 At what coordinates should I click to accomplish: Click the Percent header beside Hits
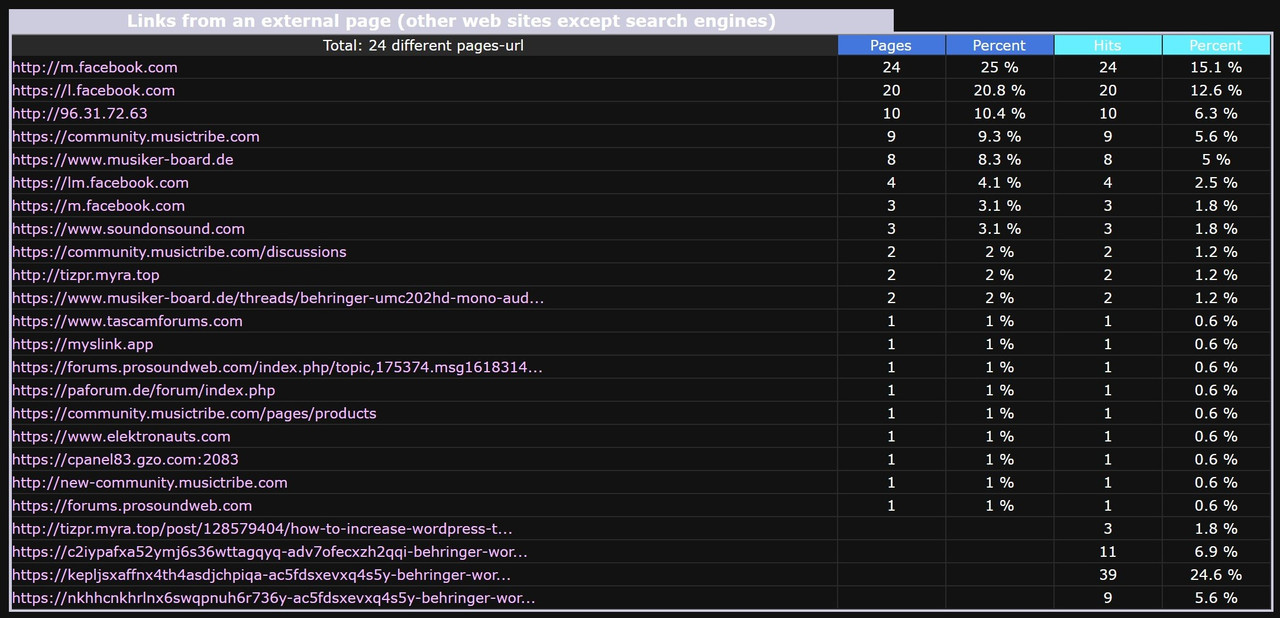coord(1216,44)
